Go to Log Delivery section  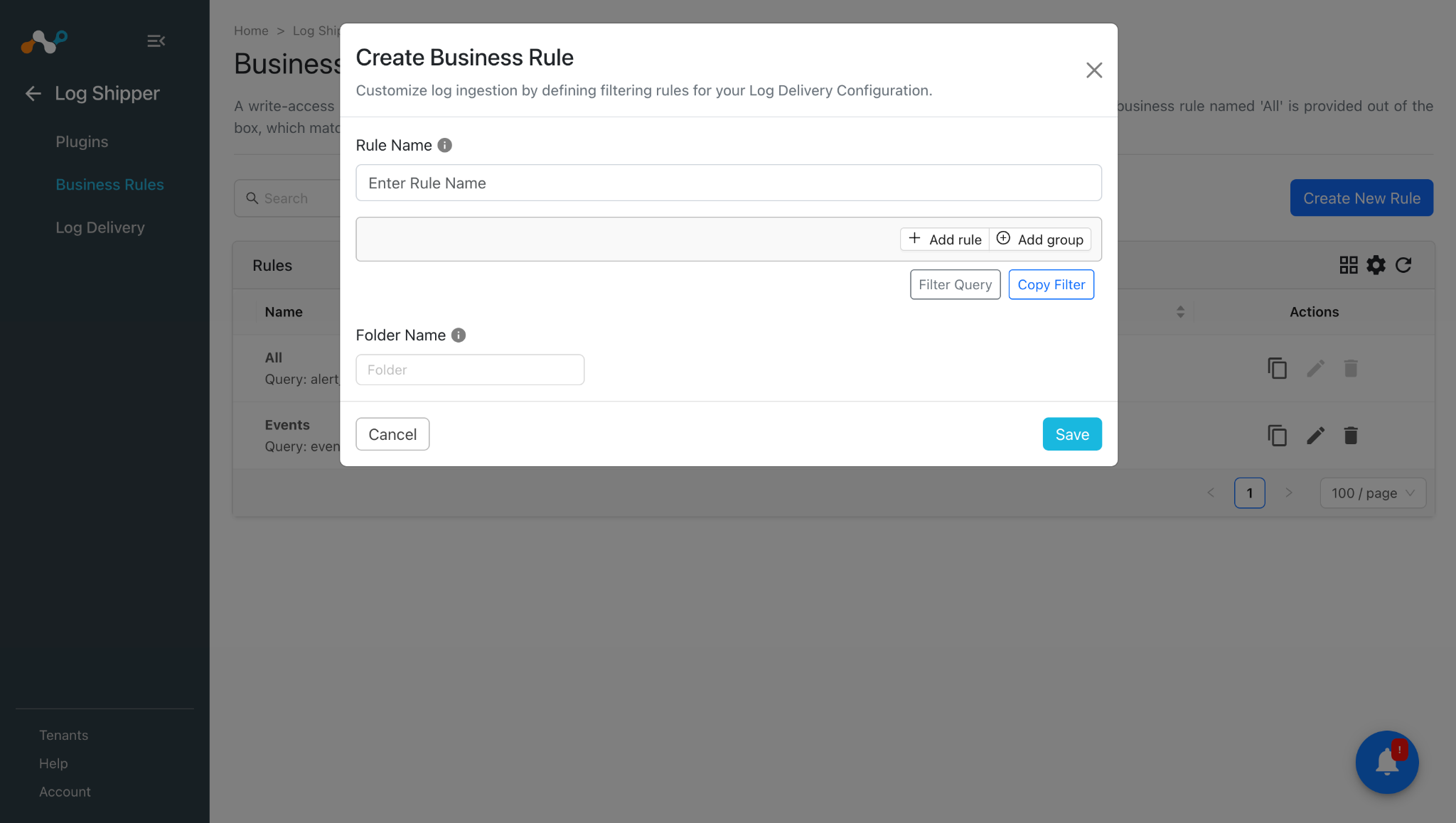(100, 227)
